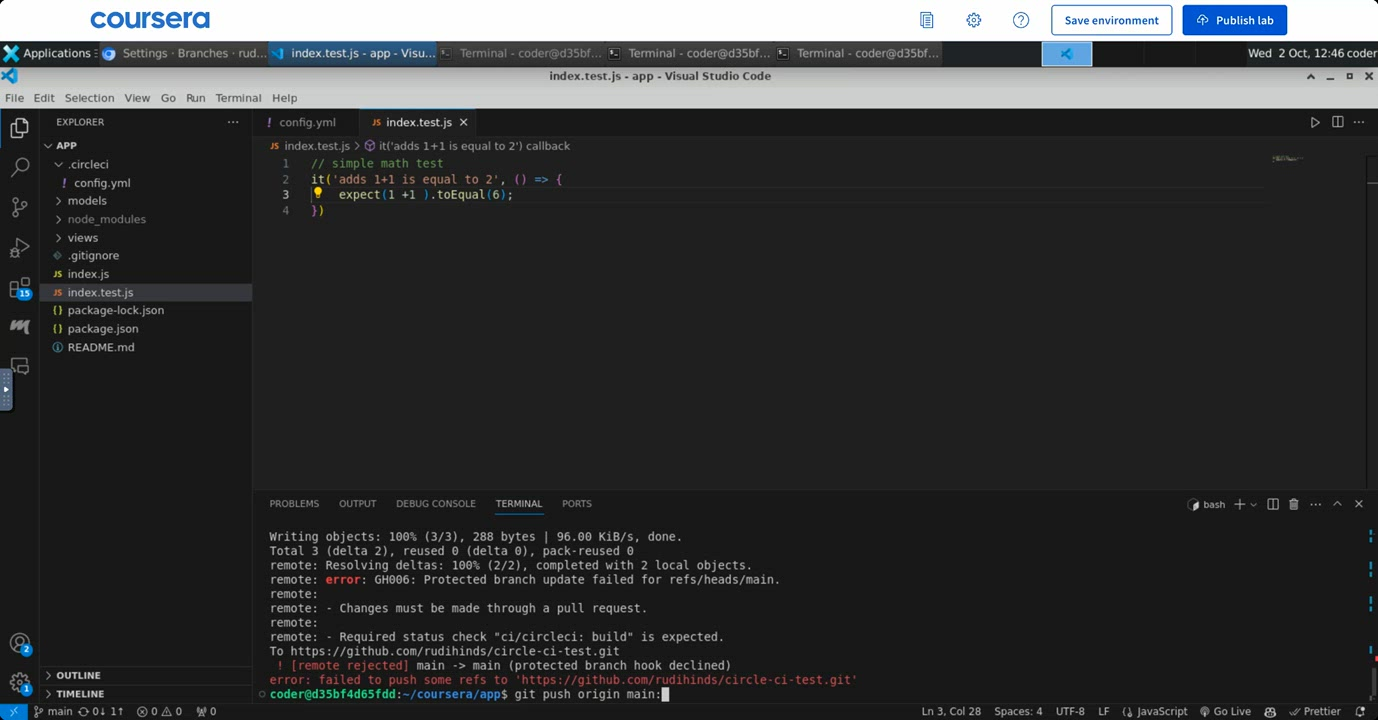1378x720 pixels.
Task: Open the Coursera help question mark icon
Action: [x=1021, y=20]
